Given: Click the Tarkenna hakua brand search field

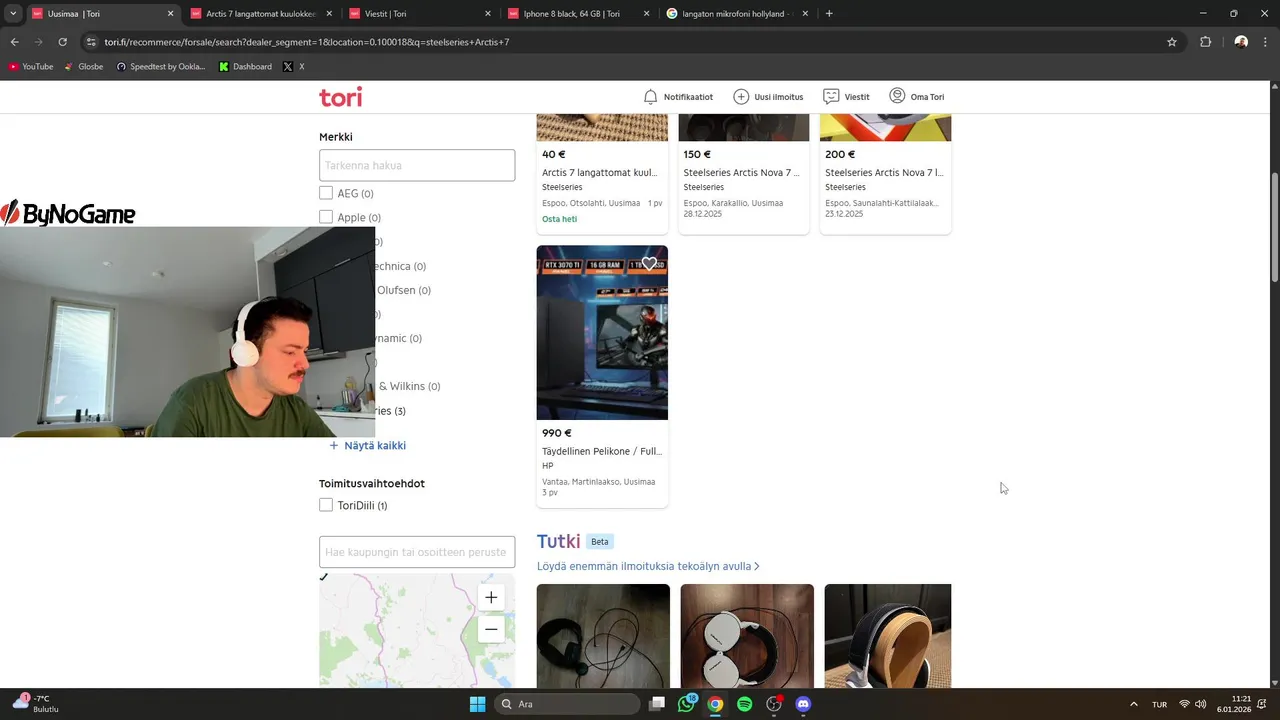Looking at the screenshot, I should pyautogui.click(x=417, y=165).
